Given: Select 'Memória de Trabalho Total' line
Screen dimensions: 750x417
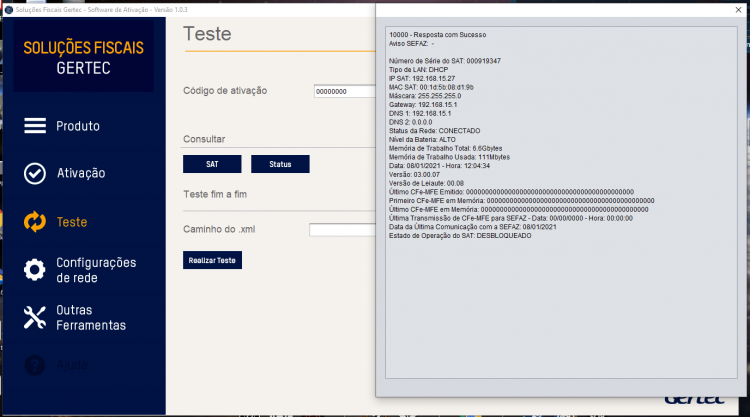Looking at the screenshot, I should click(x=445, y=149).
